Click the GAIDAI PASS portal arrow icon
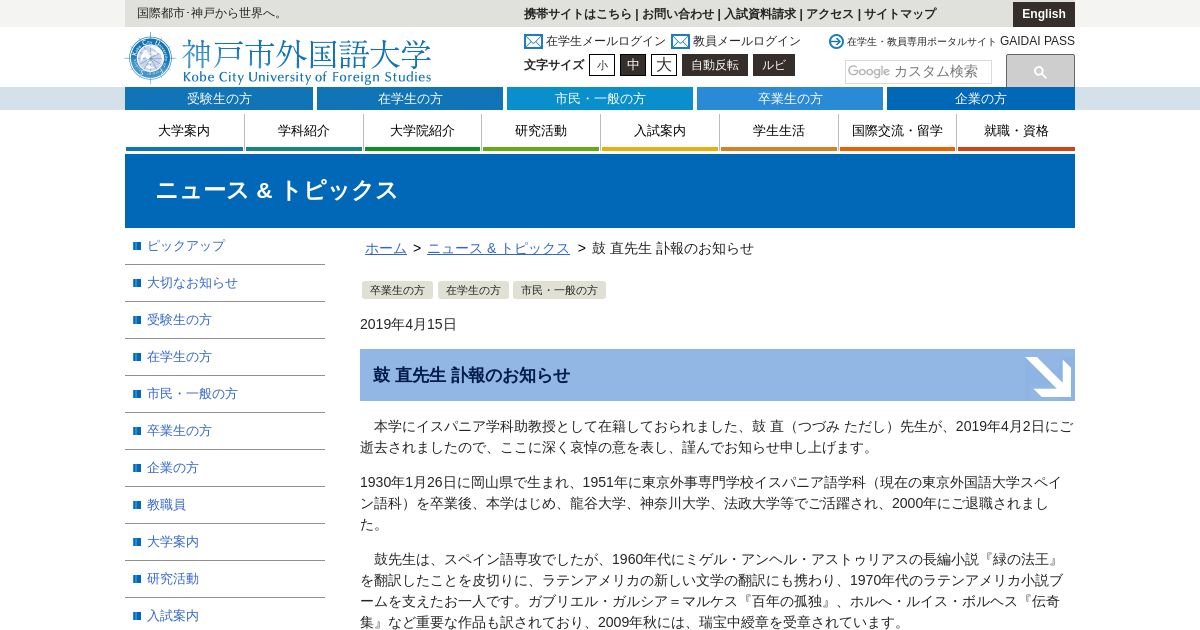 pyautogui.click(x=836, y=41)
